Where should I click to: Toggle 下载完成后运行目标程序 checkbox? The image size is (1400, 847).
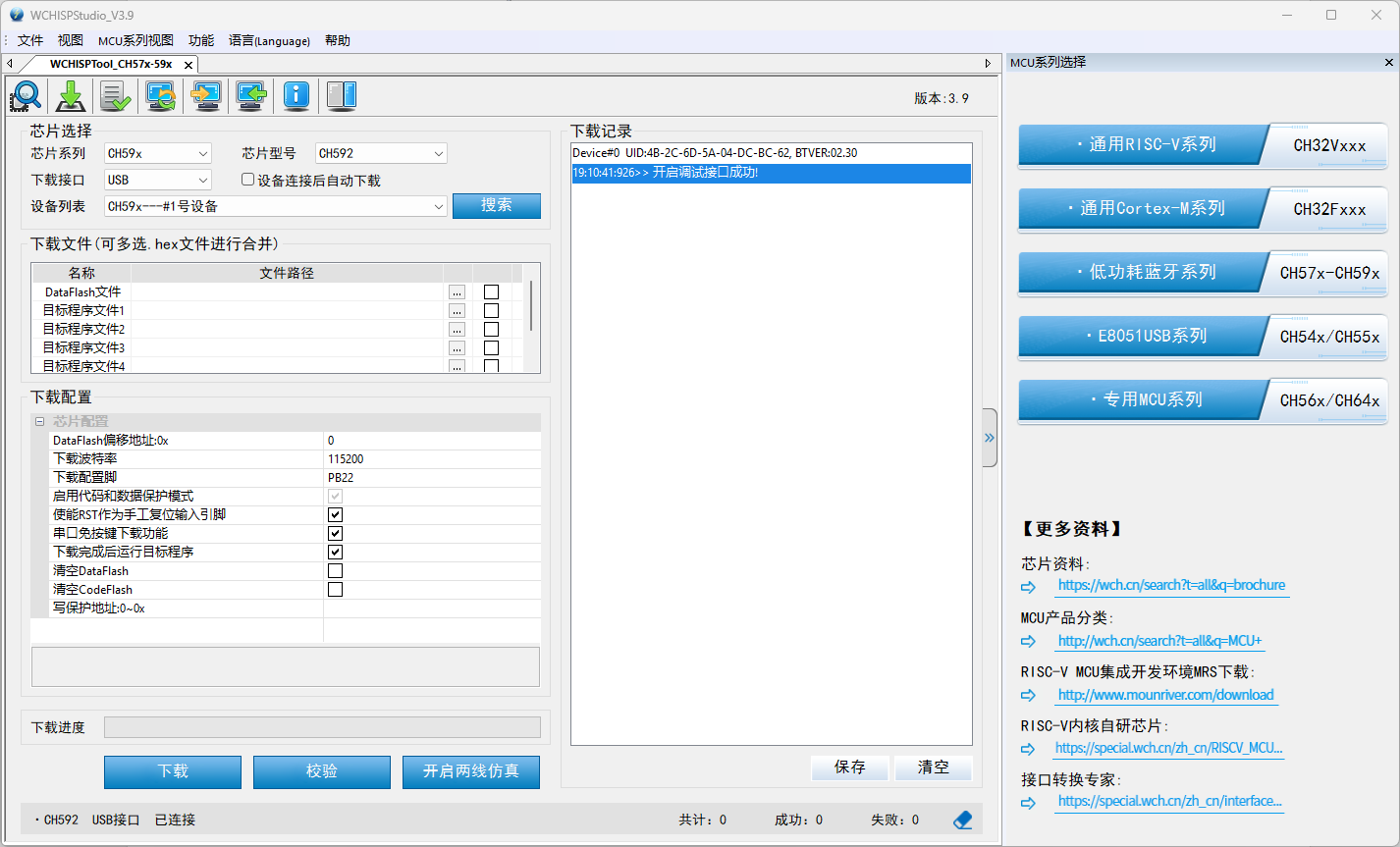click(x=335, y=553)
